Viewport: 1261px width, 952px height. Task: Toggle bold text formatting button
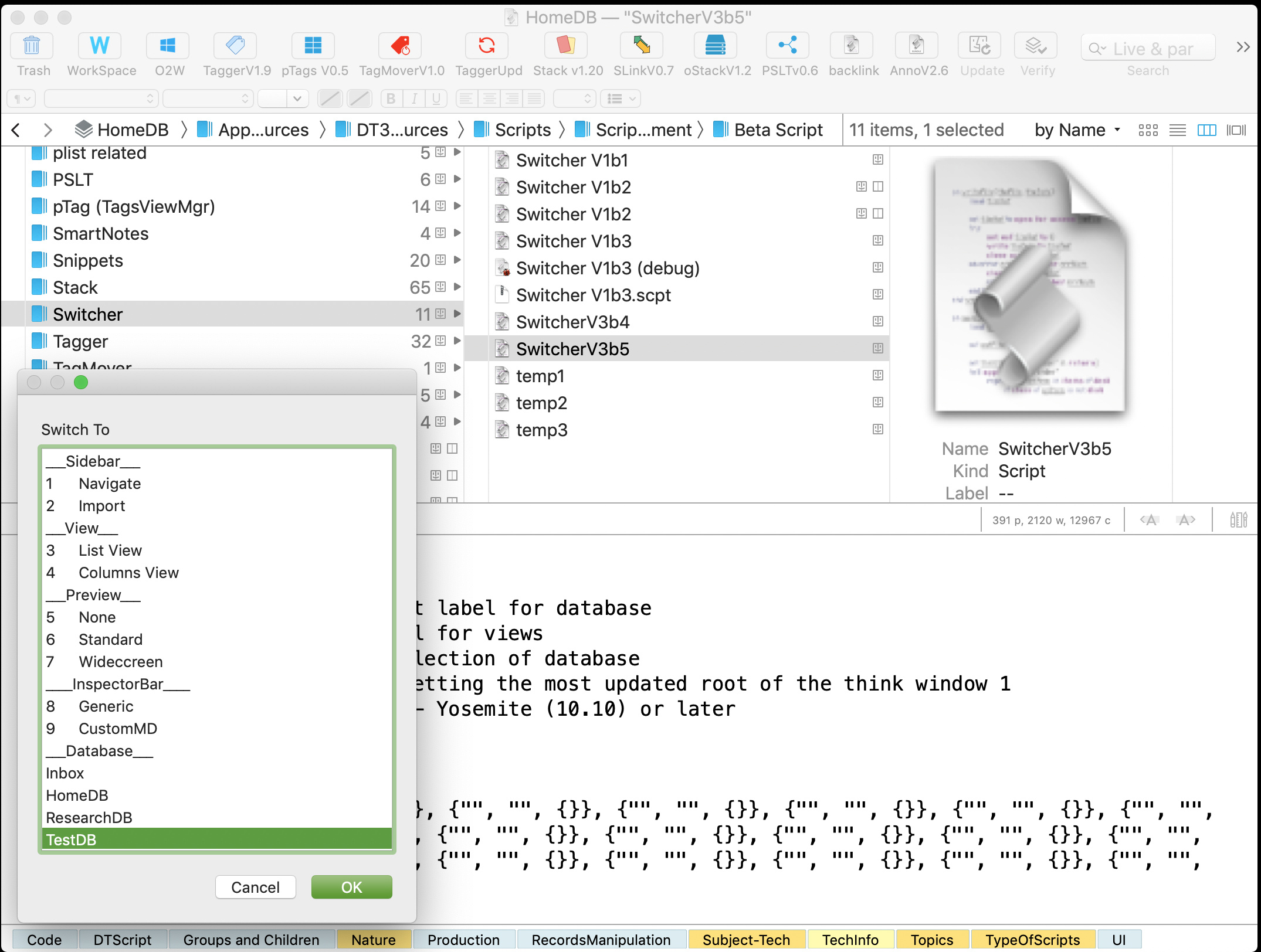tap(391, 98)
